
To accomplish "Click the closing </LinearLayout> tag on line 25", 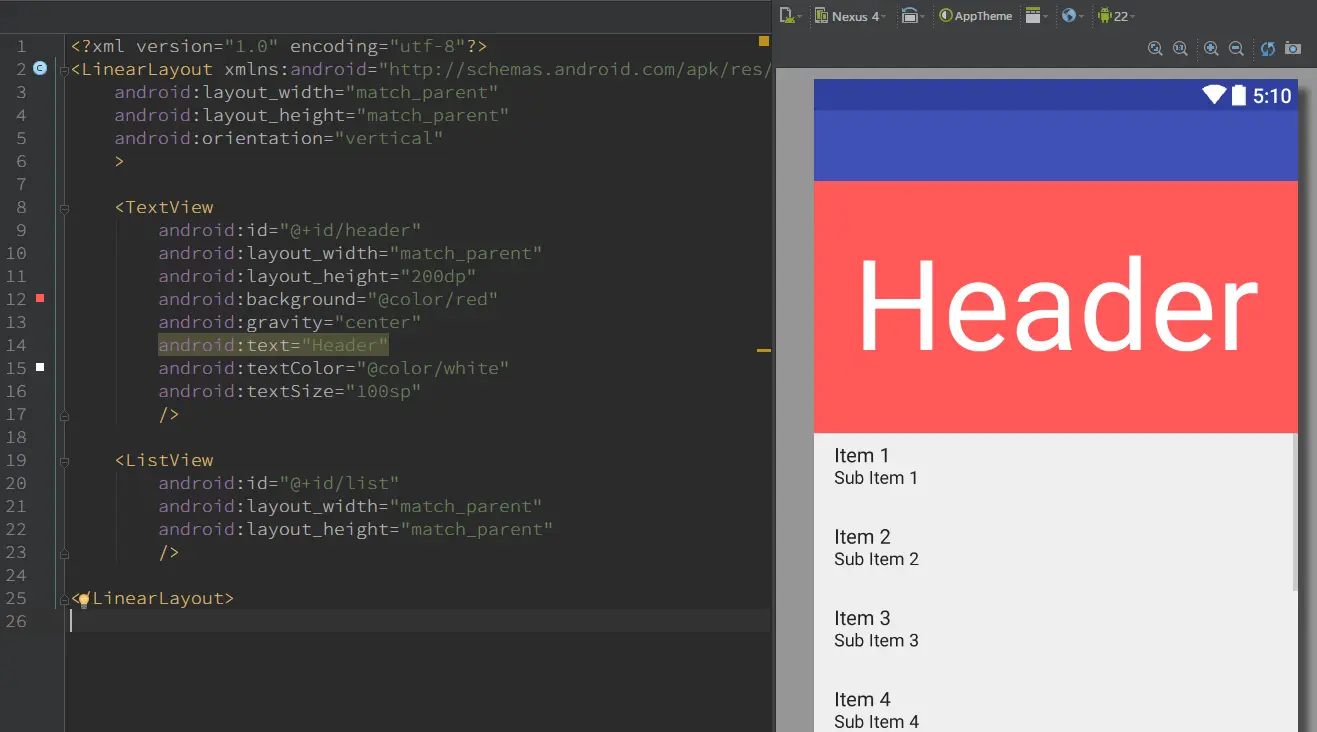I will pos(152,598).
